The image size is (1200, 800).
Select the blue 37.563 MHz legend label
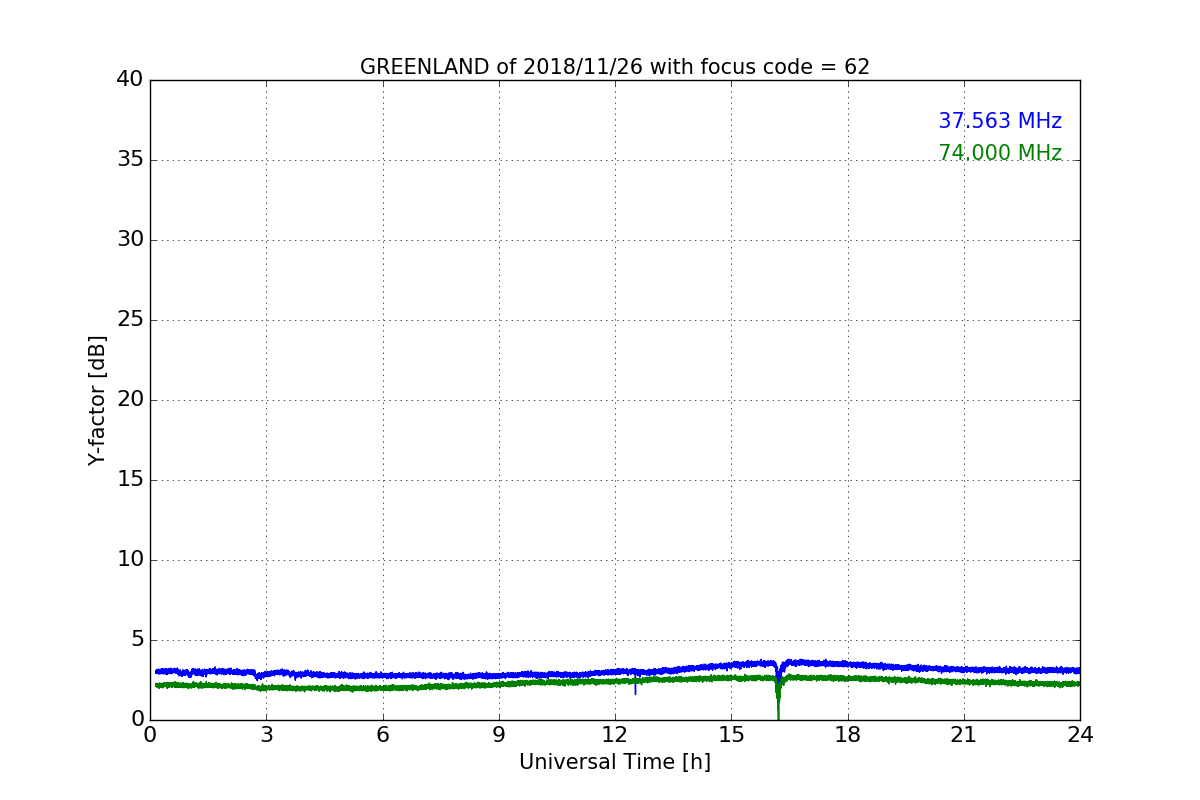tap(1000, 121)
